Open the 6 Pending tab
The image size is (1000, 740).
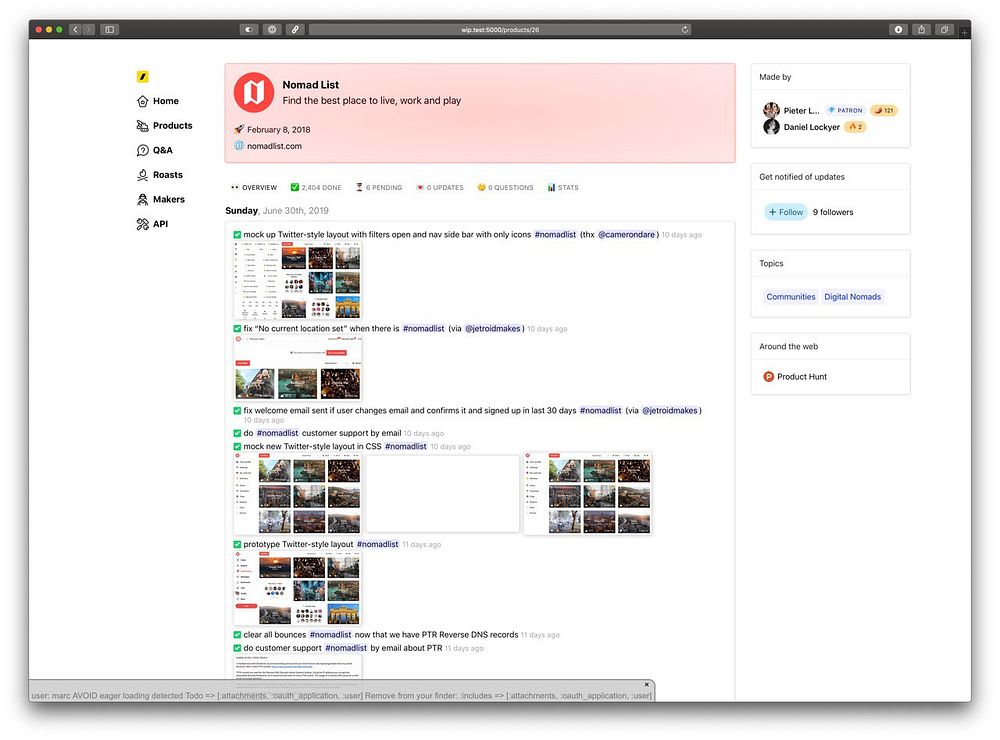[379, 188]
